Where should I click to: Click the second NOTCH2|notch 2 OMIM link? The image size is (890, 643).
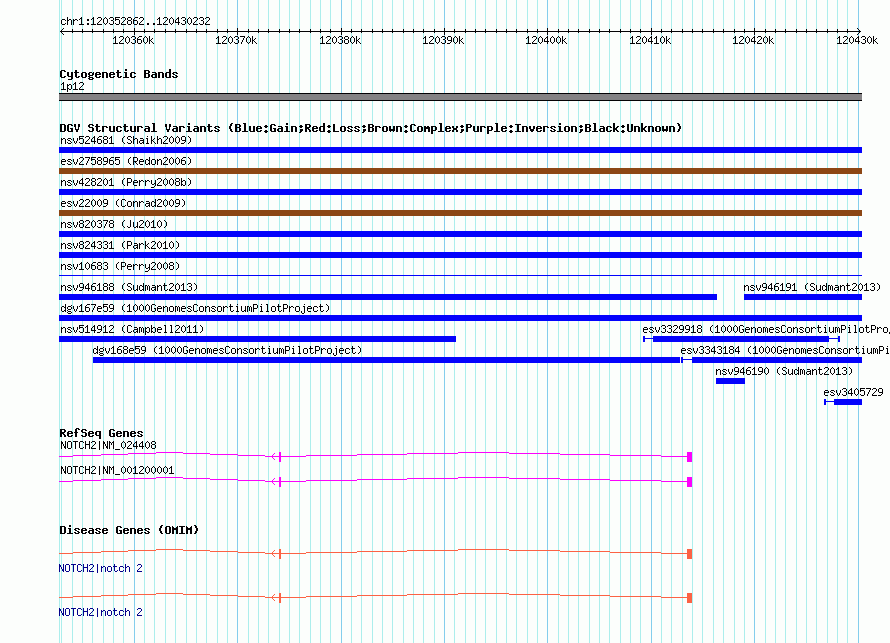coord(101,612)
